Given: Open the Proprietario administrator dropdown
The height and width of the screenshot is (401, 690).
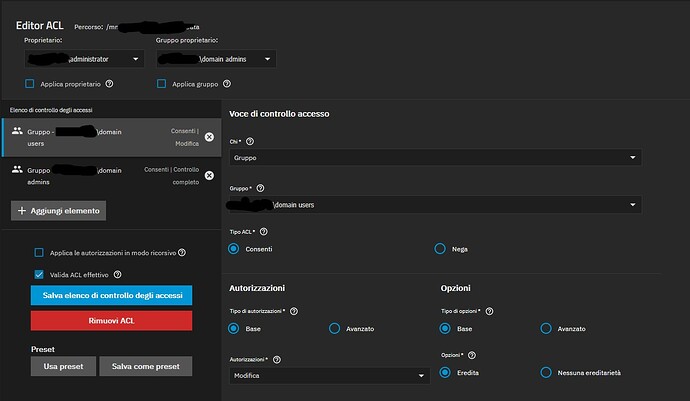Looking at the screenshot, I should coord(84,59).
